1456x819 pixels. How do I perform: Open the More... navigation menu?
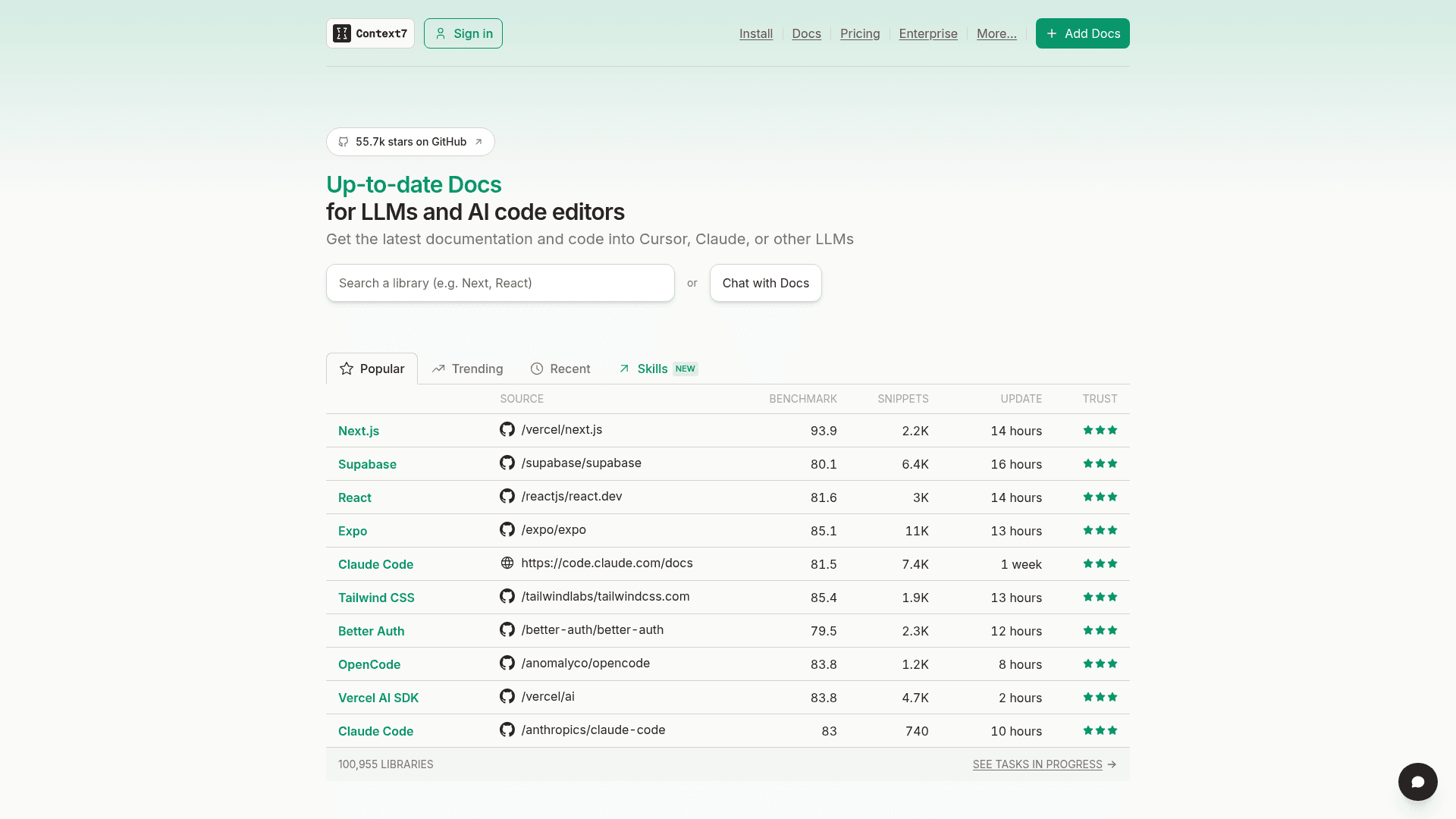pos(996,33)
